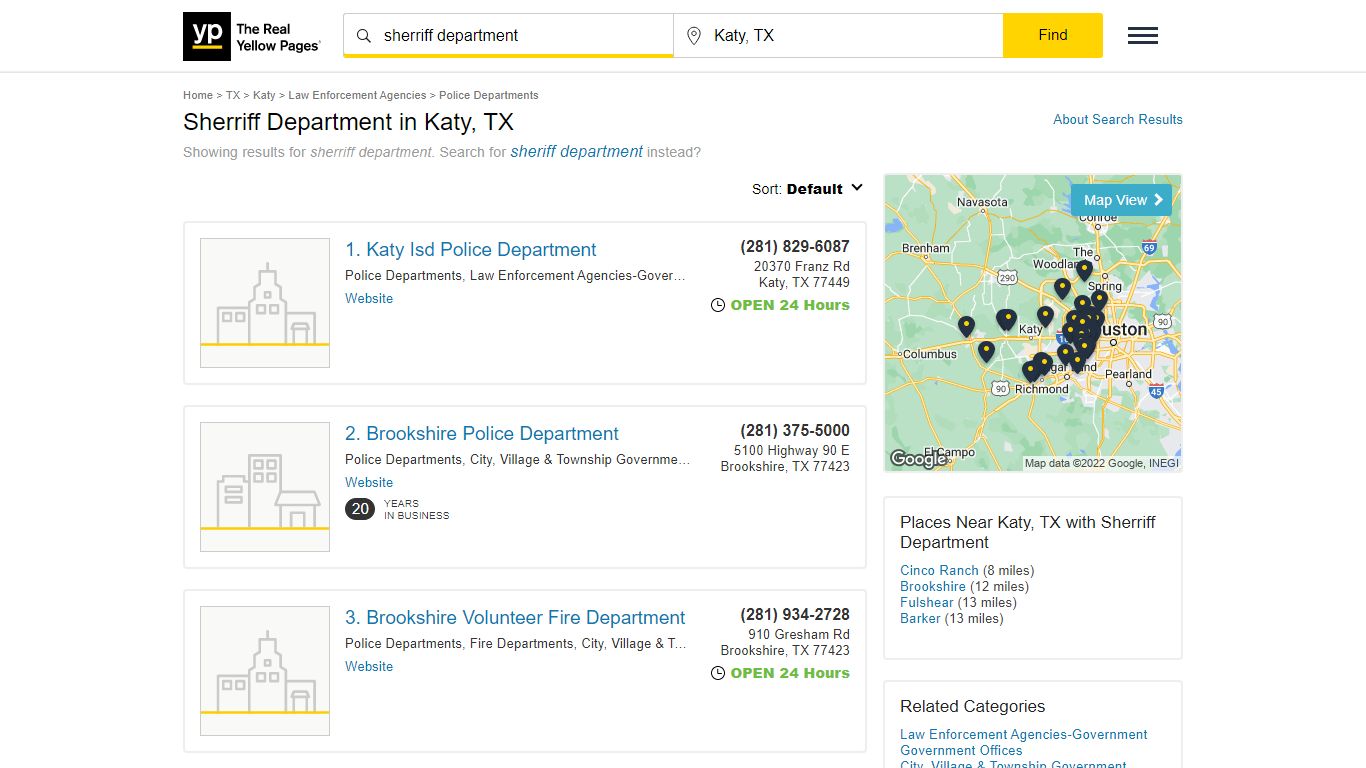Image resolution: width=1366 pixels, height=768 pixels.
Task: Open Barker nearby place link
Action: 920,618
